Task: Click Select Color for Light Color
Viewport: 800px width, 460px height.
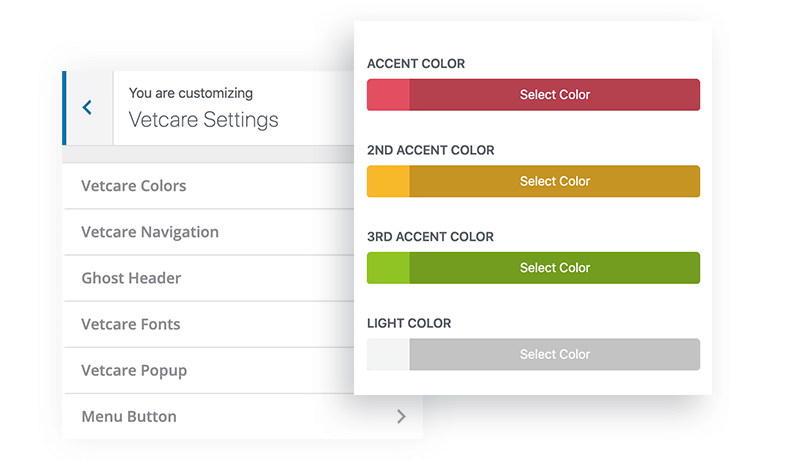Action: (555, 354)
